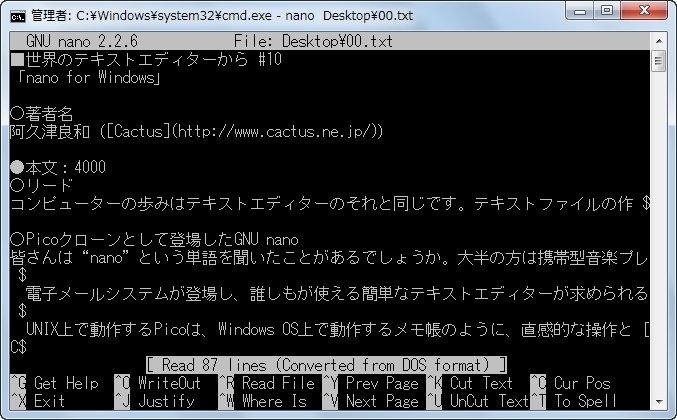Screen dimensions: 677x420
Task: Click the ^J Justify shortcut label
Action: pos(155,401)
